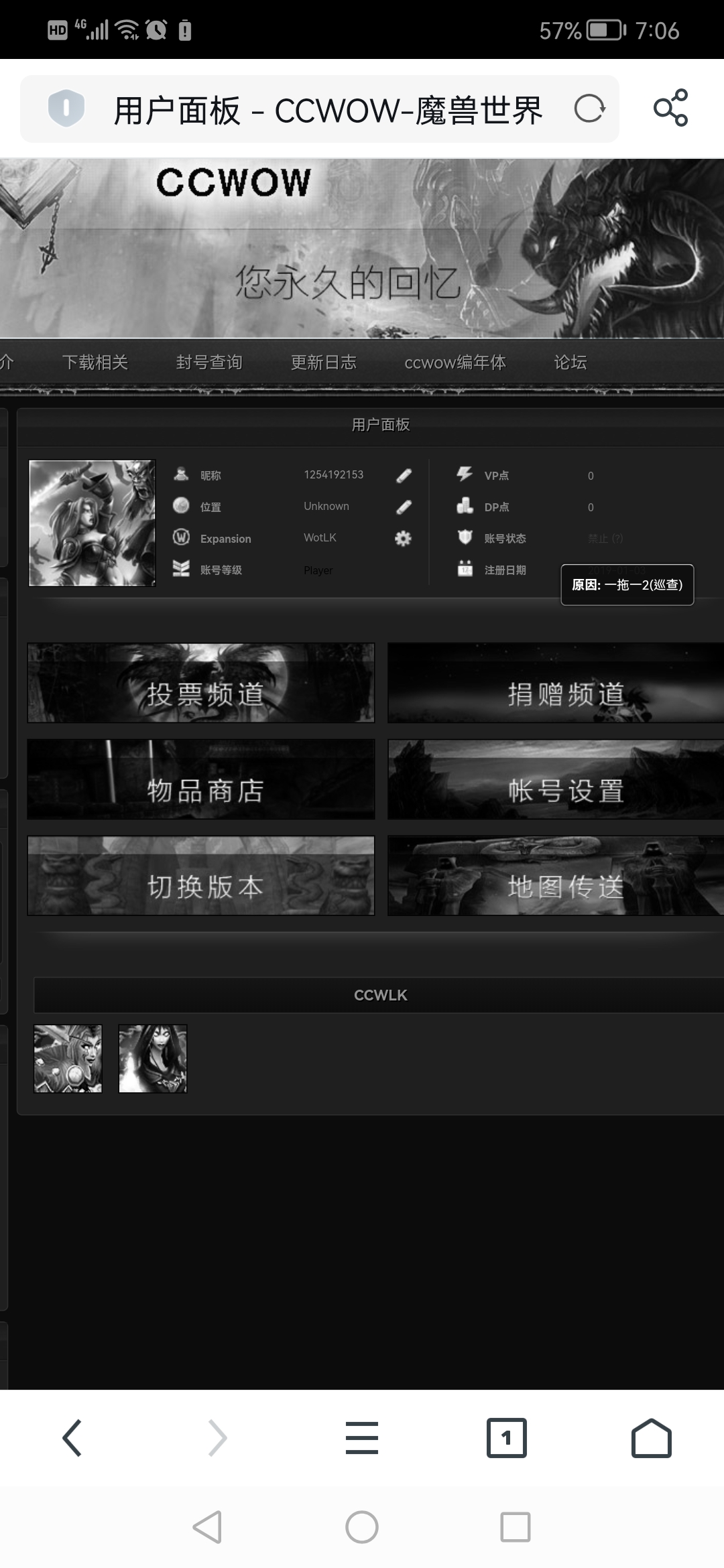Select 更新日志 in the navigation bar
The image size is (724, 1568).
tap(324, 363)
